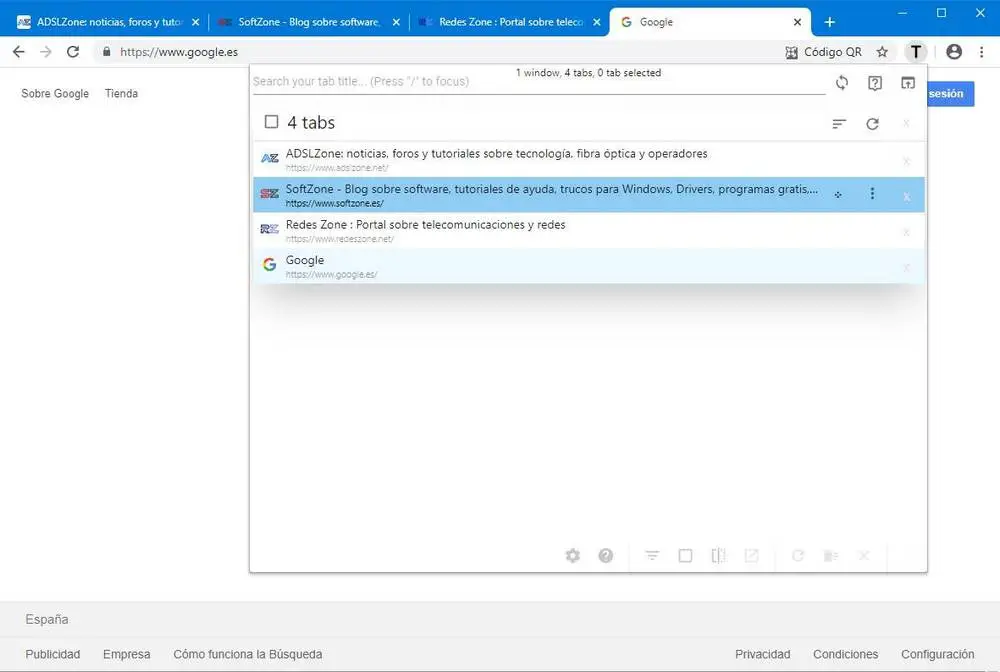
Task: Click the reload selected tabs footer icon
Action: [798, 555]
